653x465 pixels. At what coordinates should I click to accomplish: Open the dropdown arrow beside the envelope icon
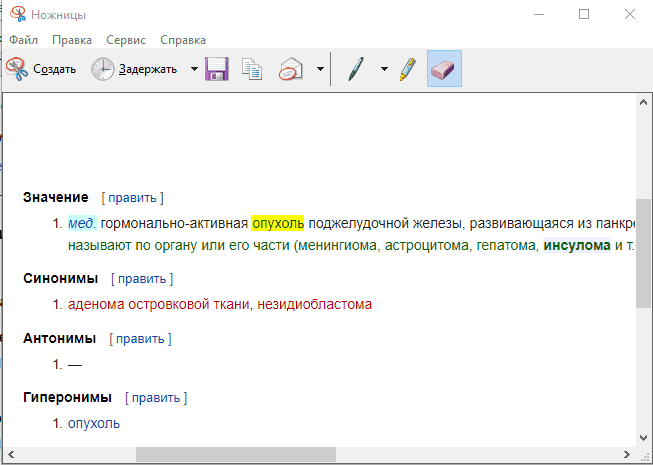pyautogui.click(x=319, y=70)
